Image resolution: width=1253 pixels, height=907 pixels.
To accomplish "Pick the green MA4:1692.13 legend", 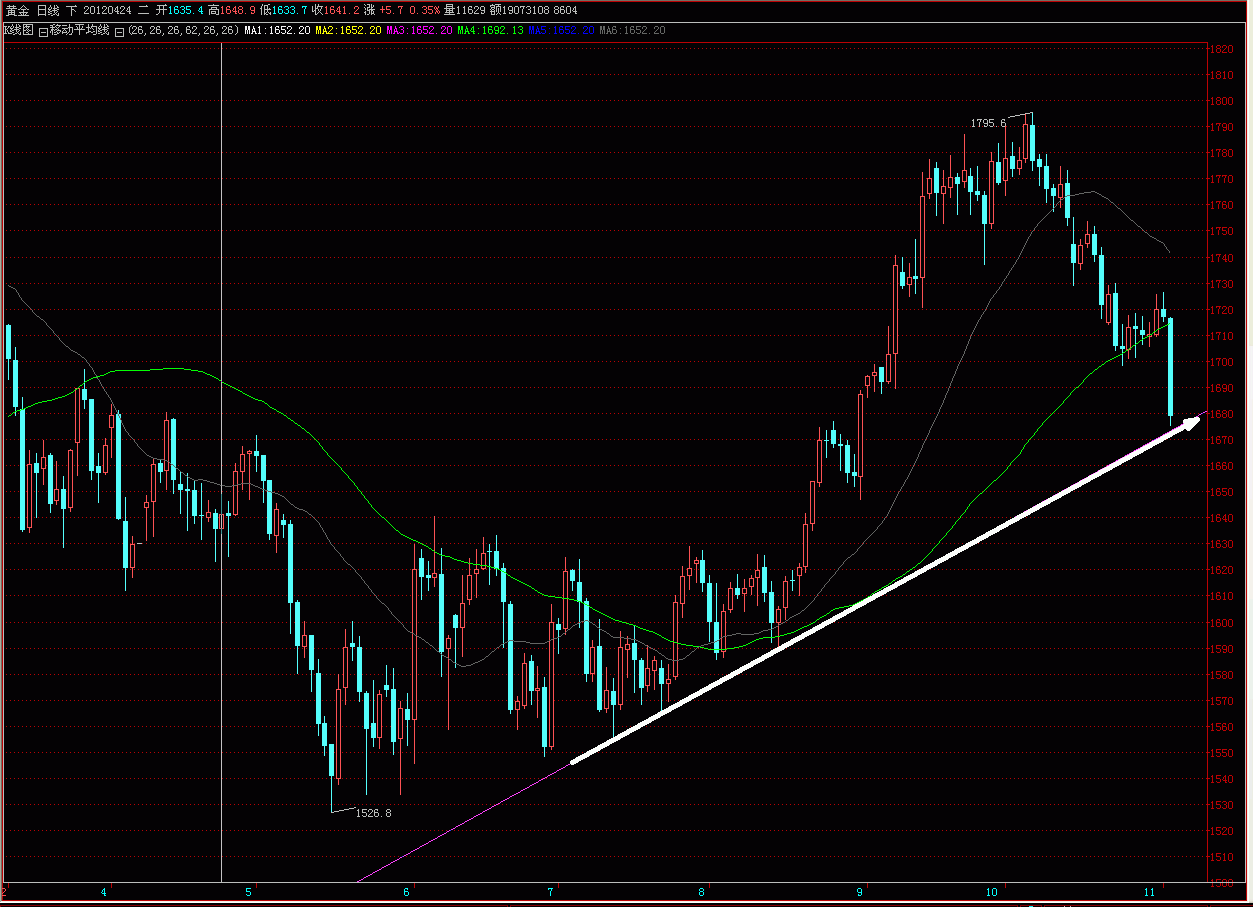I will pyautogui.click(x=490, y=30).
